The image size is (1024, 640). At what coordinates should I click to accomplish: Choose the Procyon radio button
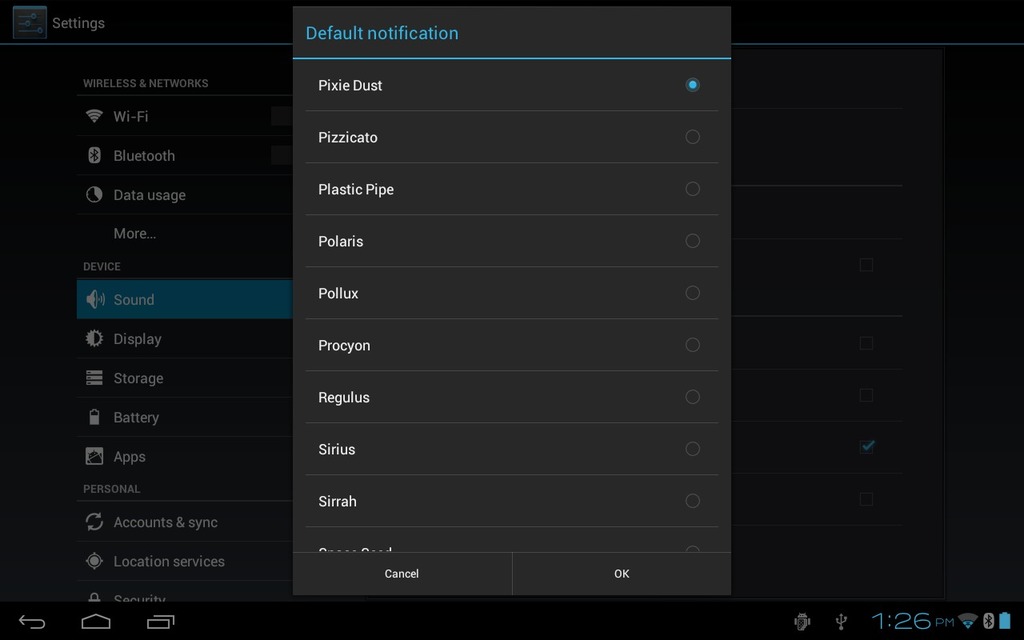pyautogui.click(x=692, y=345)
